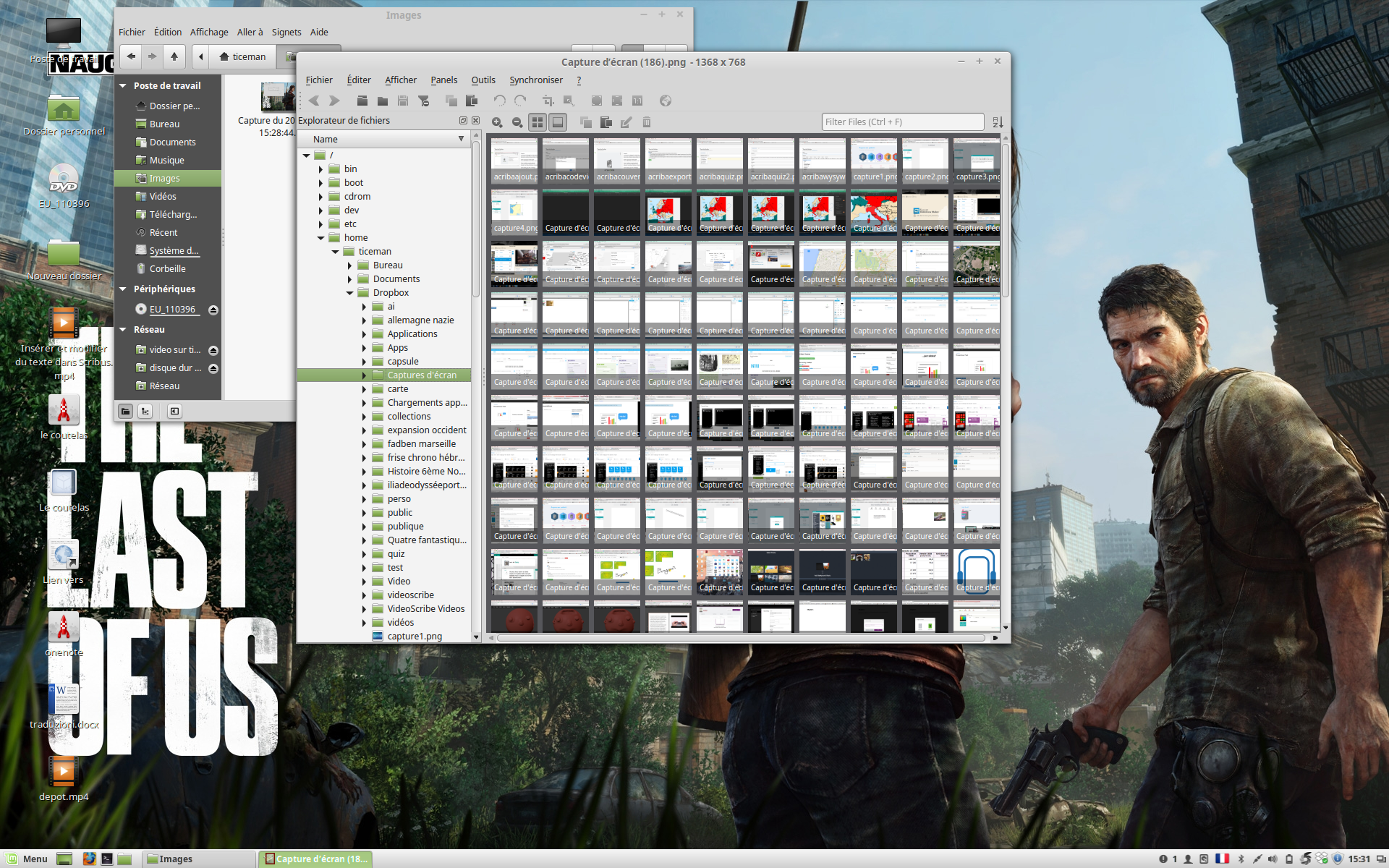Open the Afficher menu
1389x868 pixels.
(401, 80)
